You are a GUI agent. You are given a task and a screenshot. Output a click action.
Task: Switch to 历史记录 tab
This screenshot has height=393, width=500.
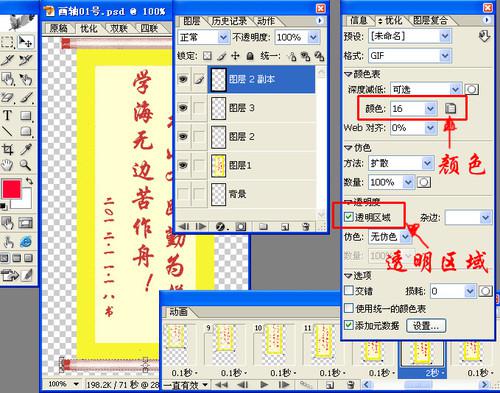pyautogui.click(x=229, y=21)
